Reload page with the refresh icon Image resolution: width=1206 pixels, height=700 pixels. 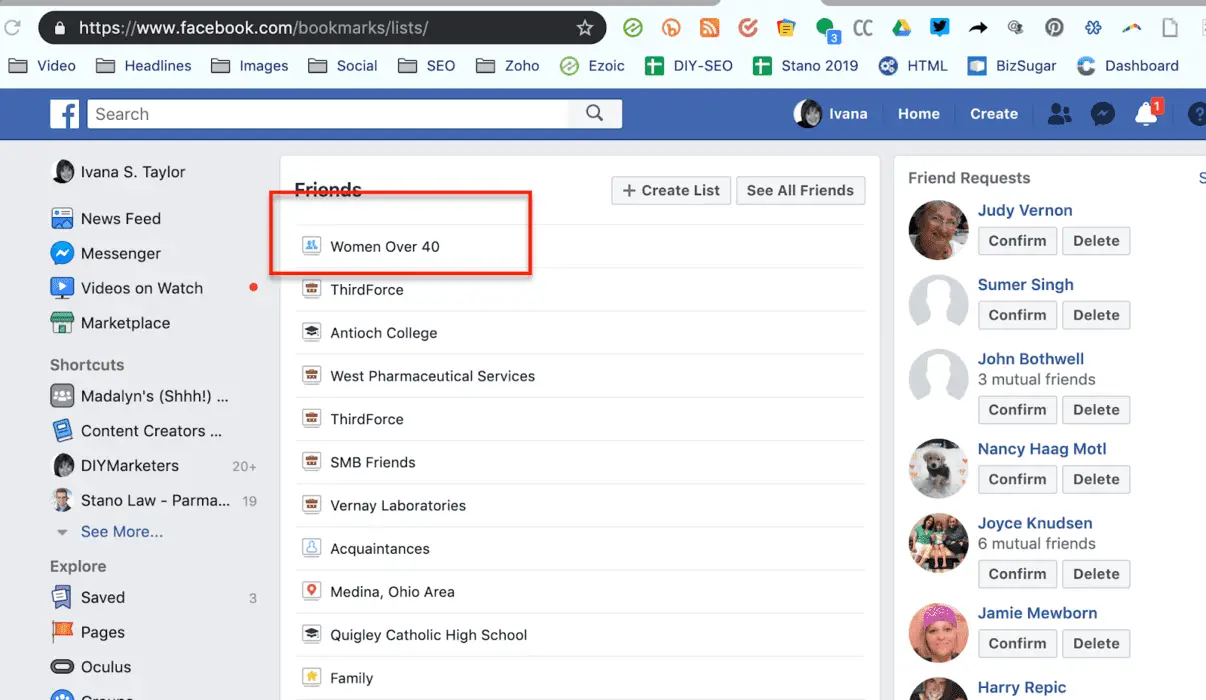point(13,28)
